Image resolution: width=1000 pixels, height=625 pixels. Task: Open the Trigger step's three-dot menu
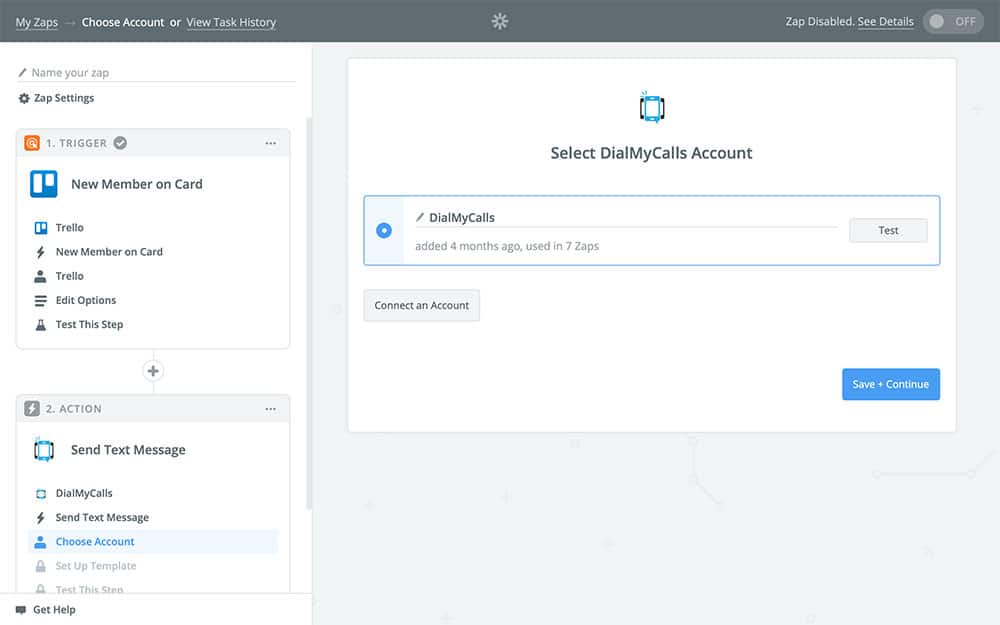click(x=270, y=143)
